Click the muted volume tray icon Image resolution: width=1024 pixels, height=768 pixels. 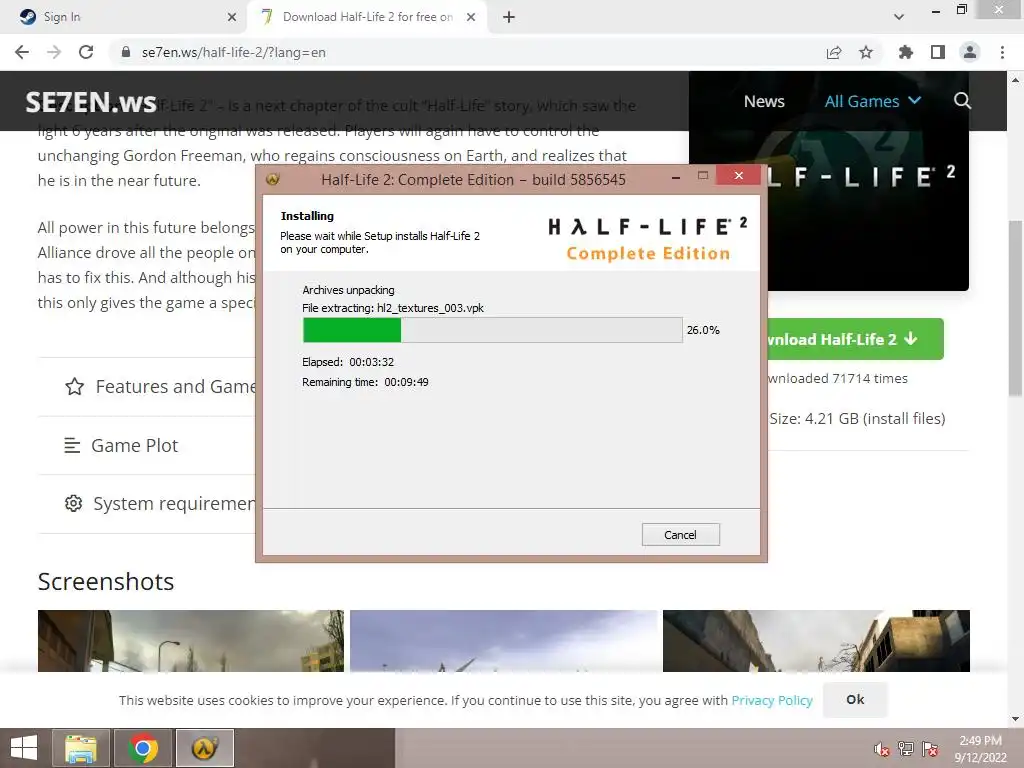[882, 749]
